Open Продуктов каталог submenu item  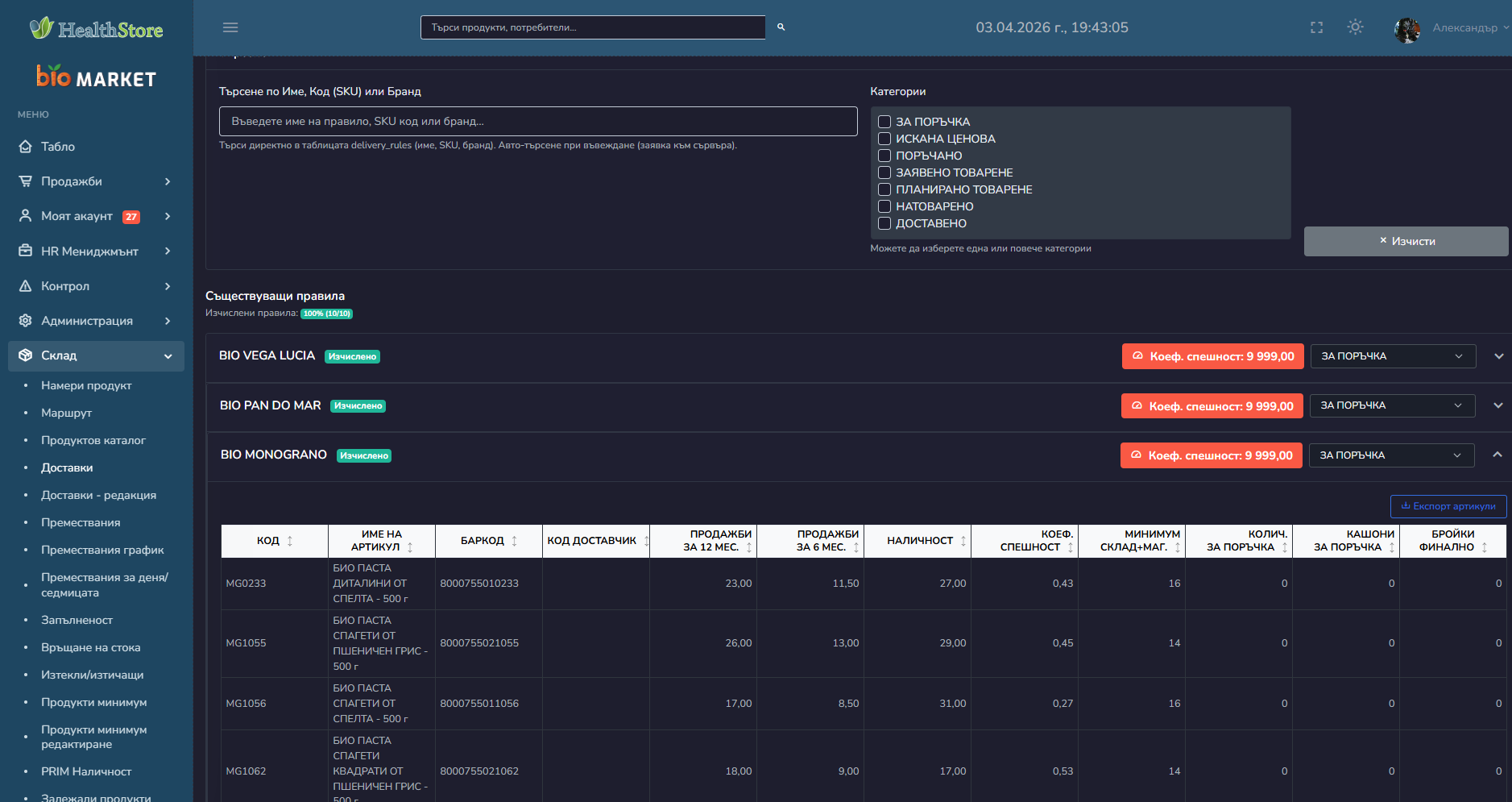93,440
